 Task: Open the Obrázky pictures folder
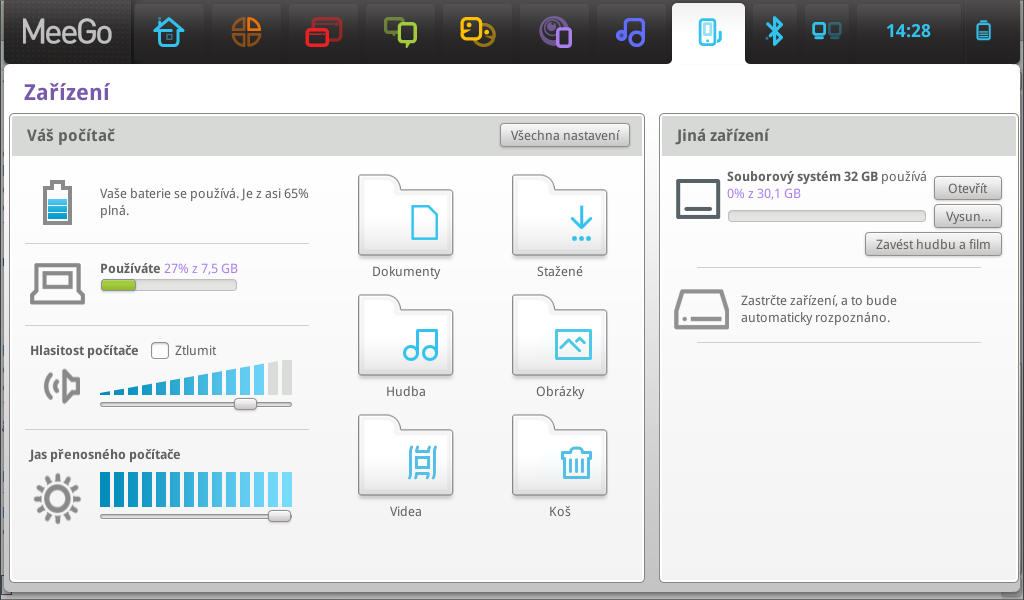point(559,337)
